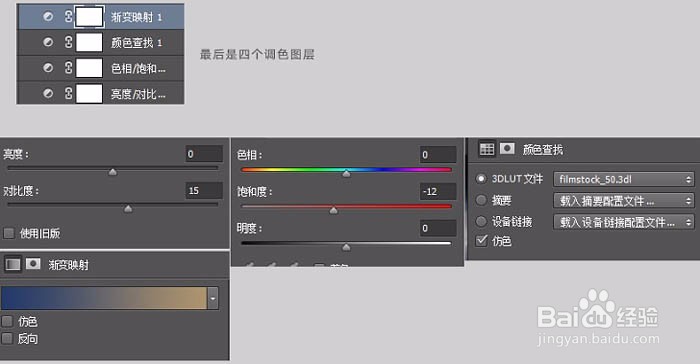Image resolution: width=700 pixels, height=364 pixels.
Task: Open the 载入设备链接配置文件 dropdown
Action: (624, 222)
